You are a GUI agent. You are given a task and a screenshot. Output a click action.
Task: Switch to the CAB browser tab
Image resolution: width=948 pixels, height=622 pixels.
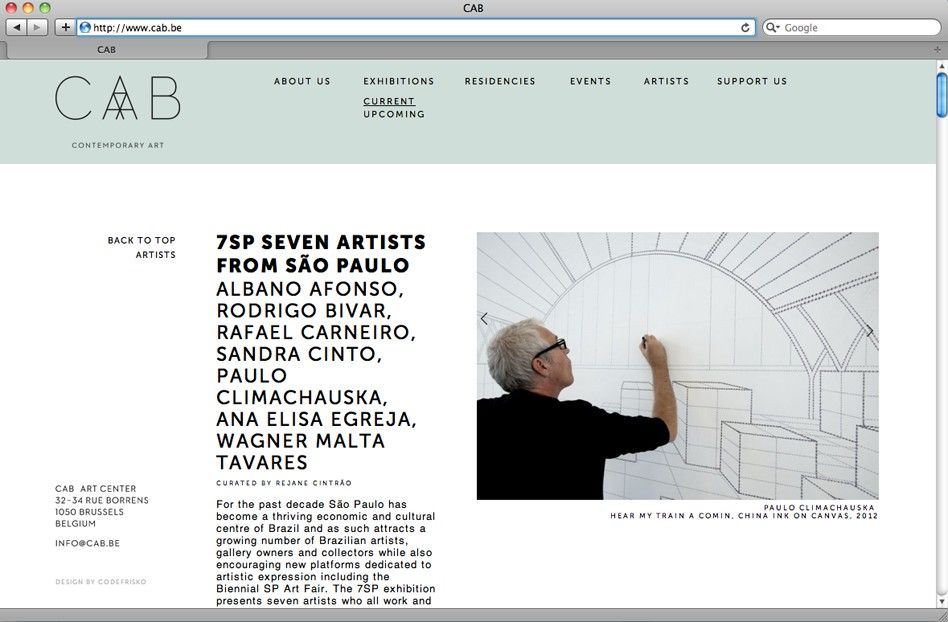click(106, 50)
